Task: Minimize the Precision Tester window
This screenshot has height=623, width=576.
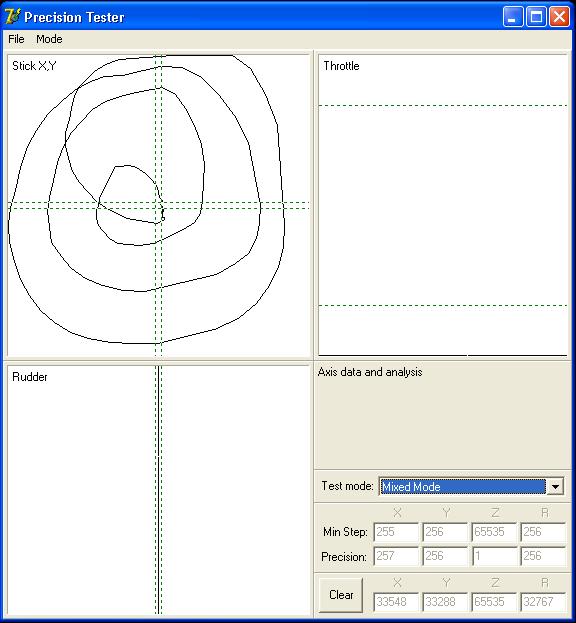Action: 513,17
